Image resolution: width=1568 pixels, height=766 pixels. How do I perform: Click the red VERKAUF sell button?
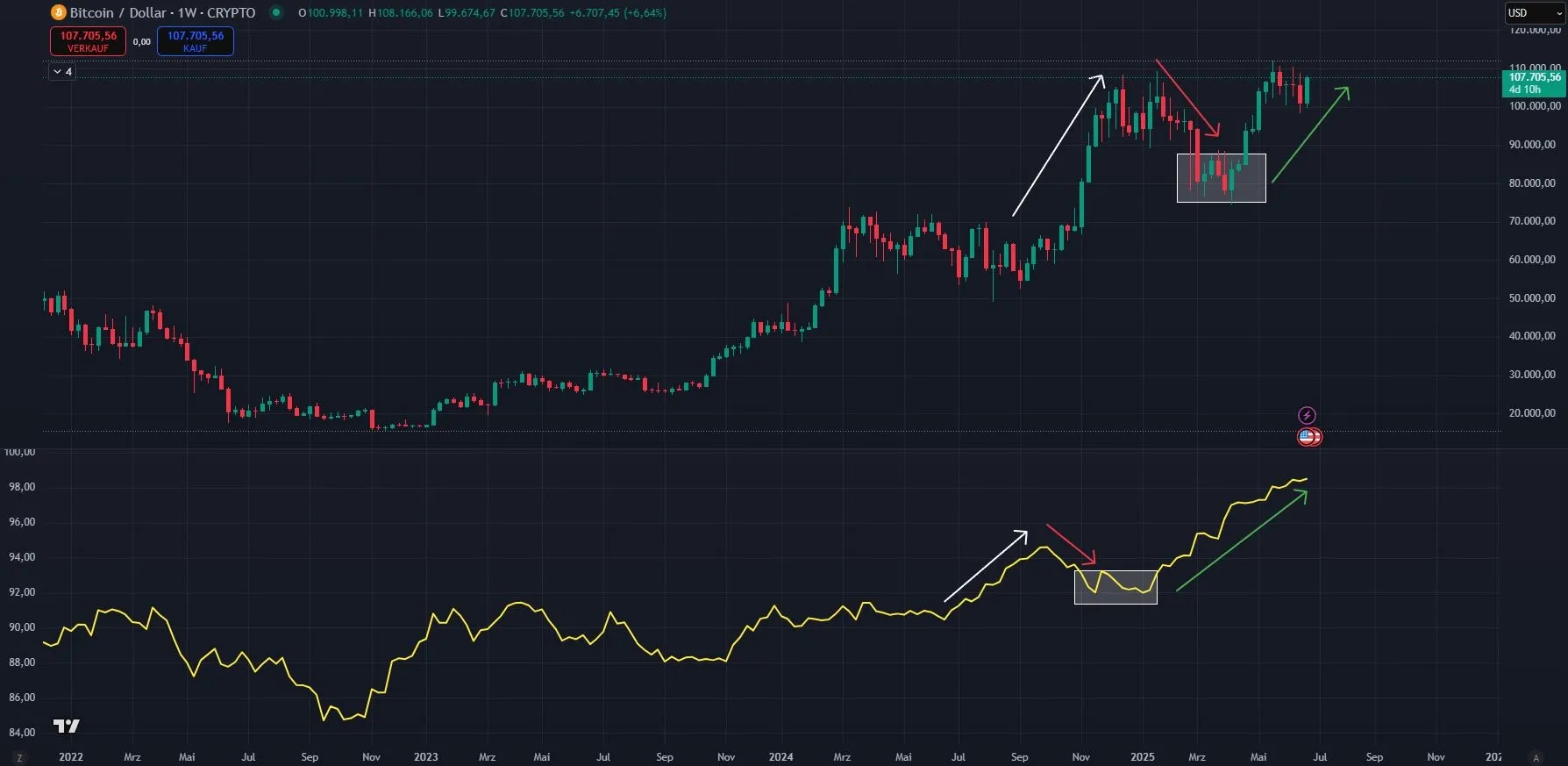88,41
